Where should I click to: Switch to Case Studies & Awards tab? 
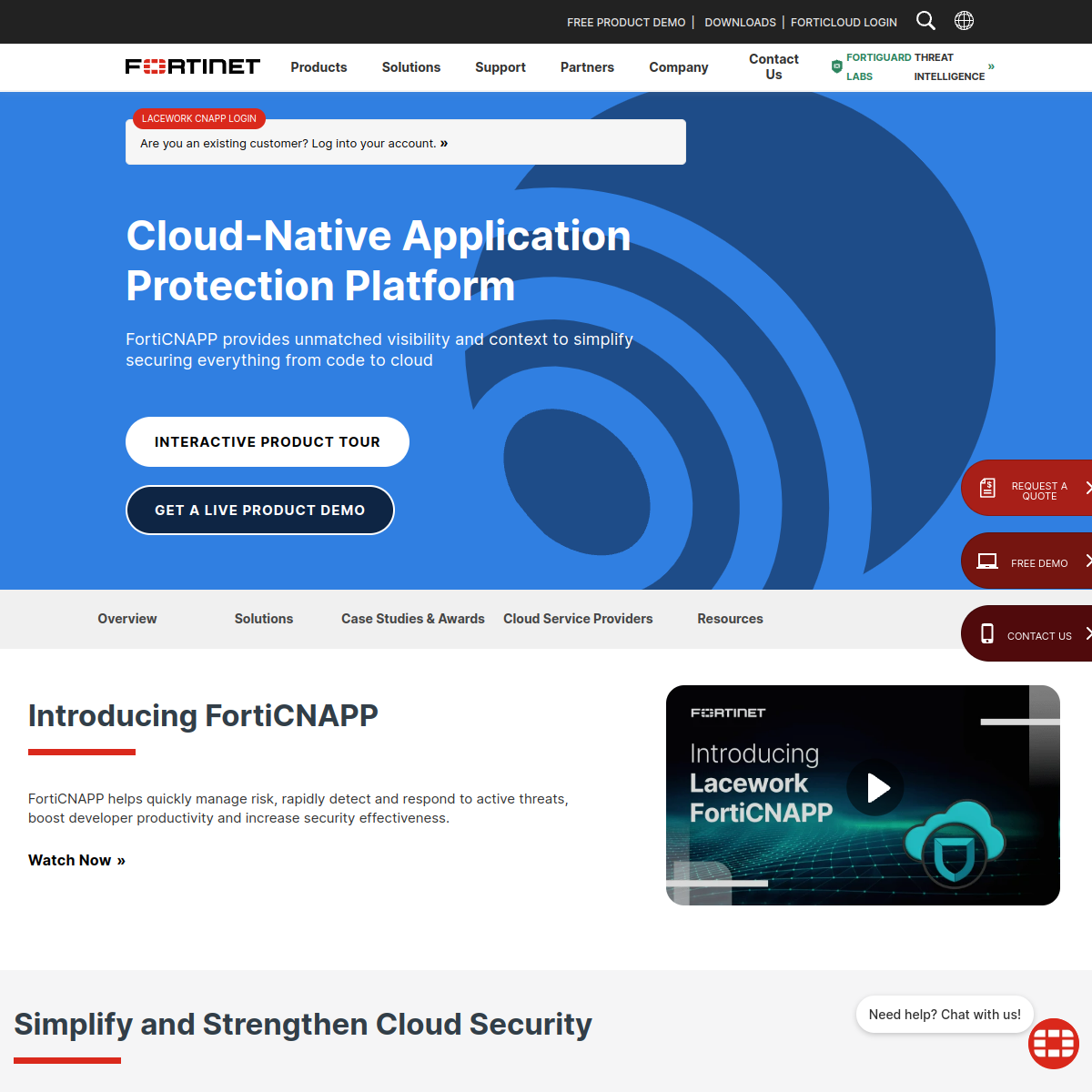pyautogui.click(x=413, y=619)
